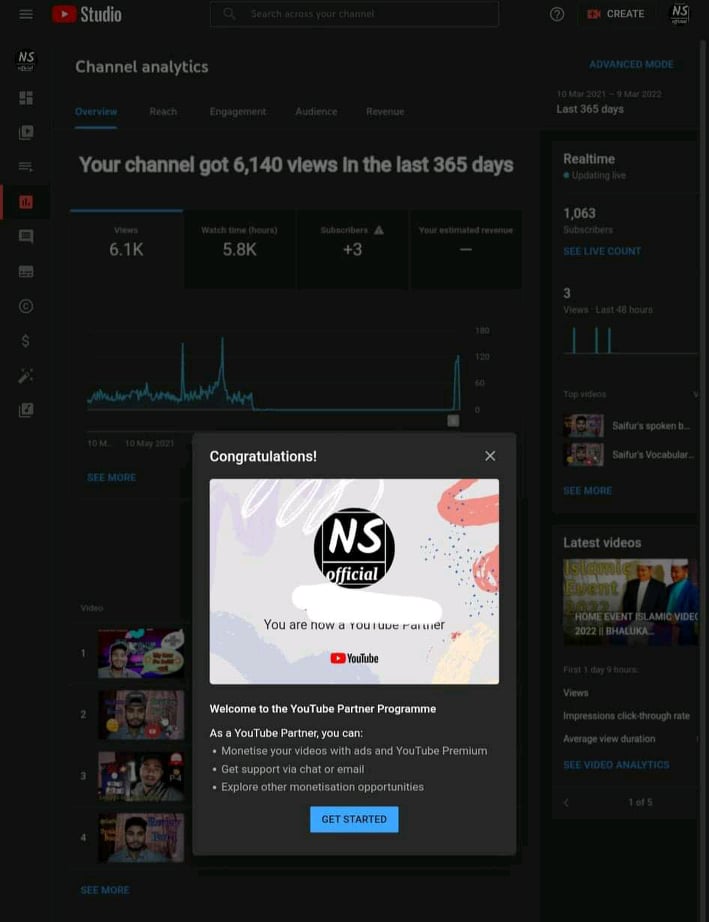
Task: Open Playlists from sidebar
Action: 26,167
